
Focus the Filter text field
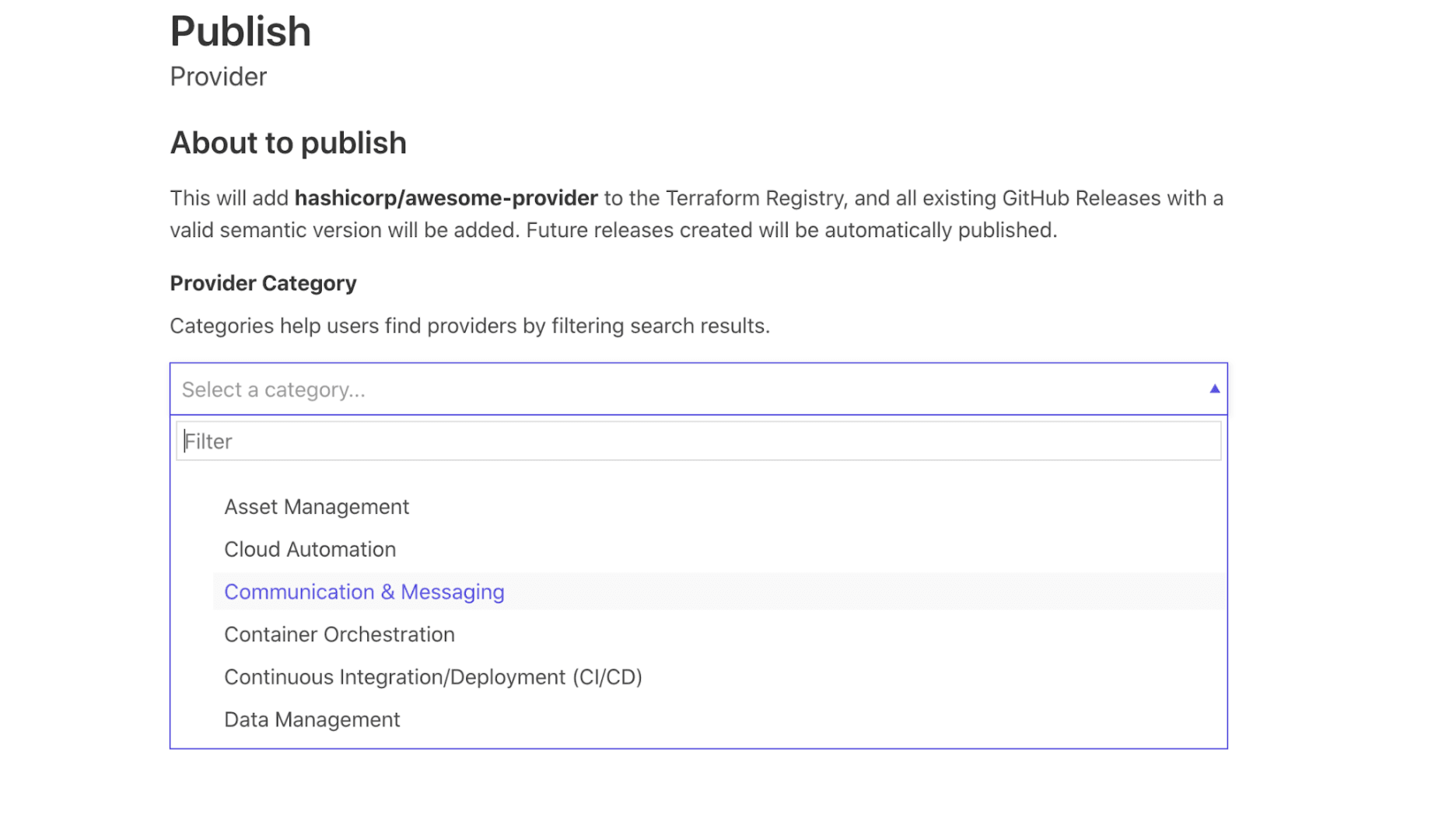(698, 442)
